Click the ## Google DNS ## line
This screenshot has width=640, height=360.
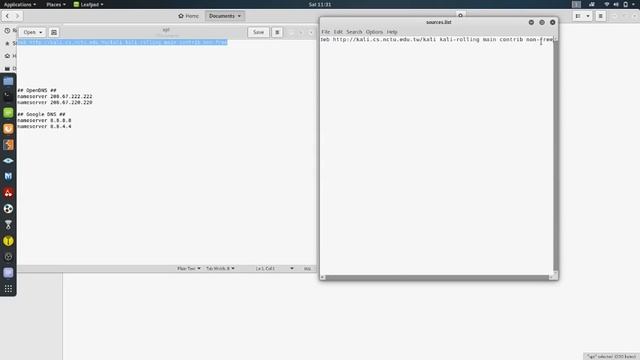(x=41, y=114)
